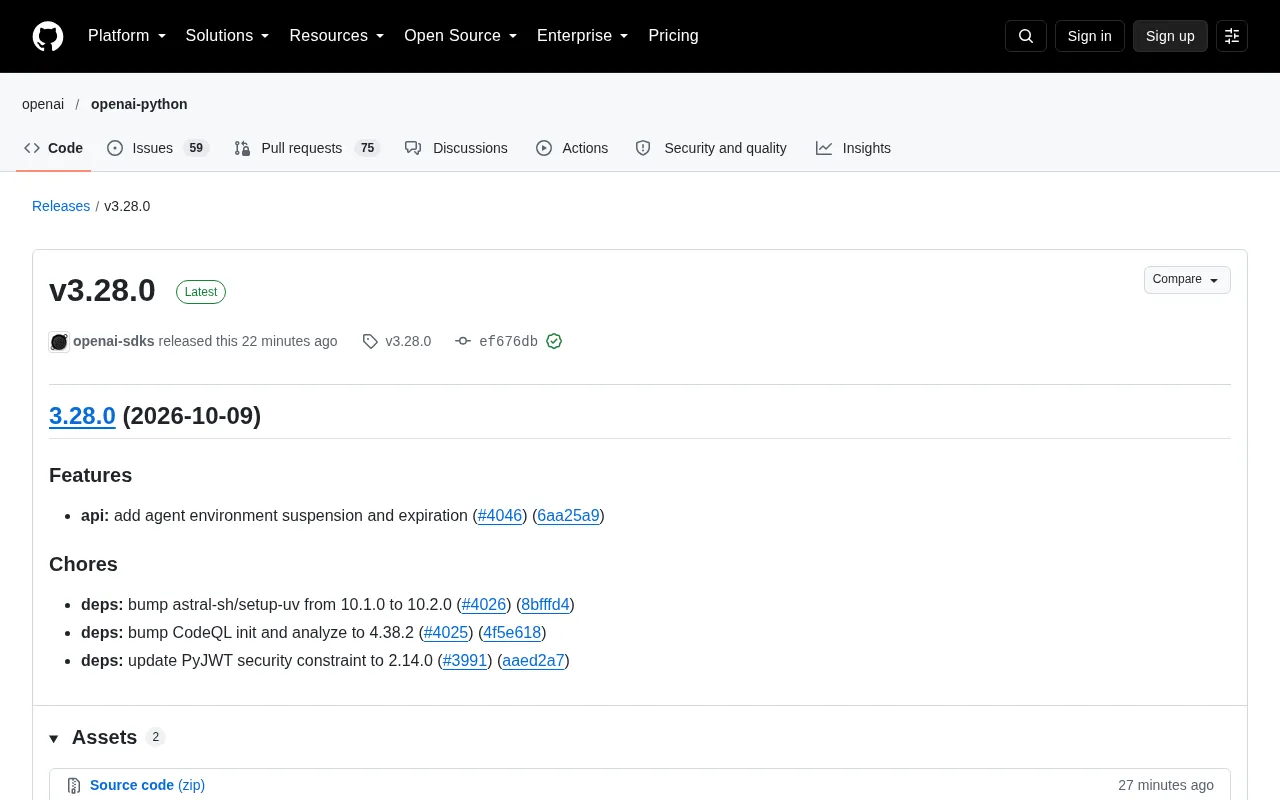Click the Chores heading
The image size is (1280, 800).
click(83, 564)
